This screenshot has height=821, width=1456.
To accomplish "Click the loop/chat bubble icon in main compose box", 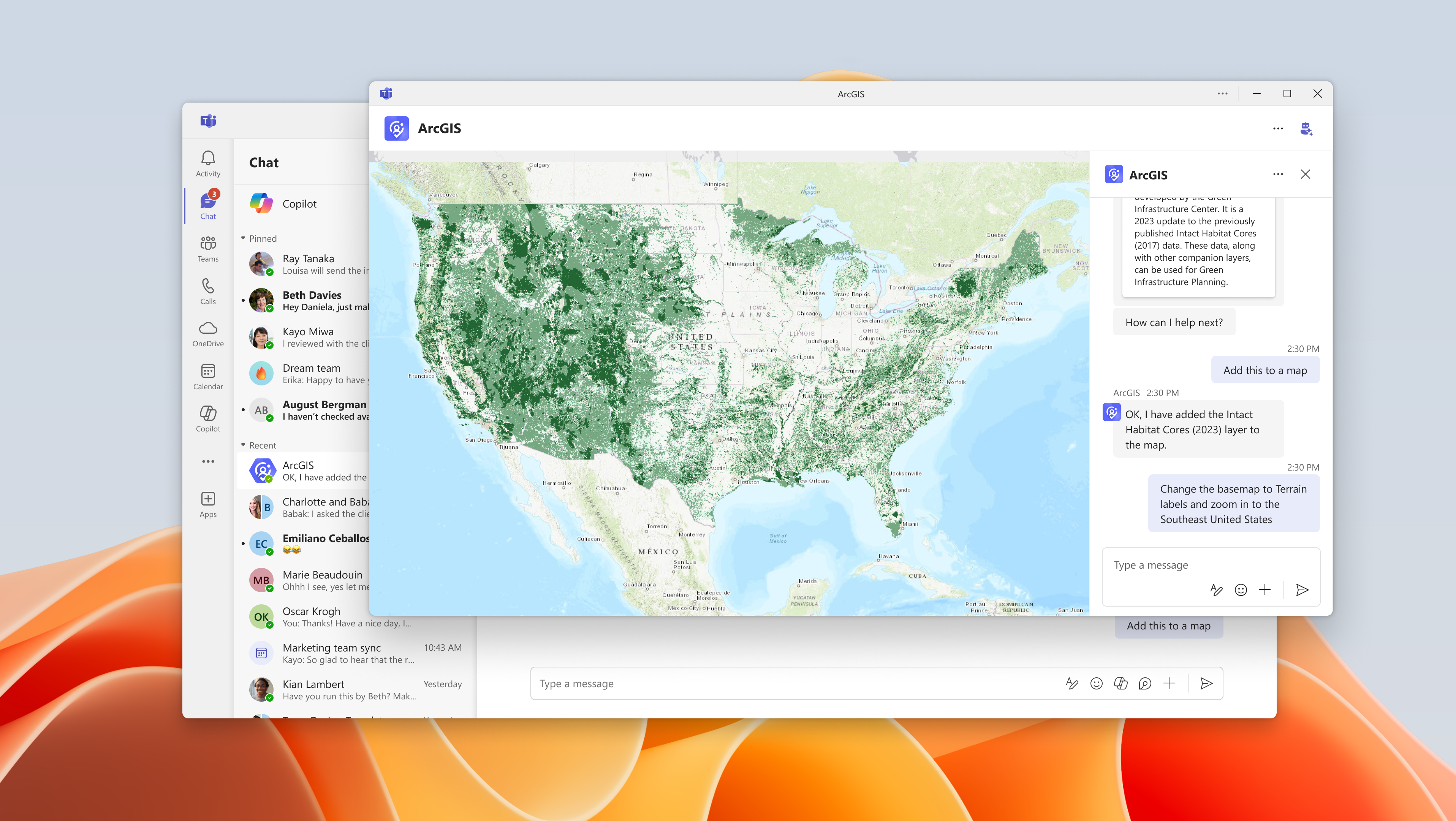I will [x=1145, y=683].
